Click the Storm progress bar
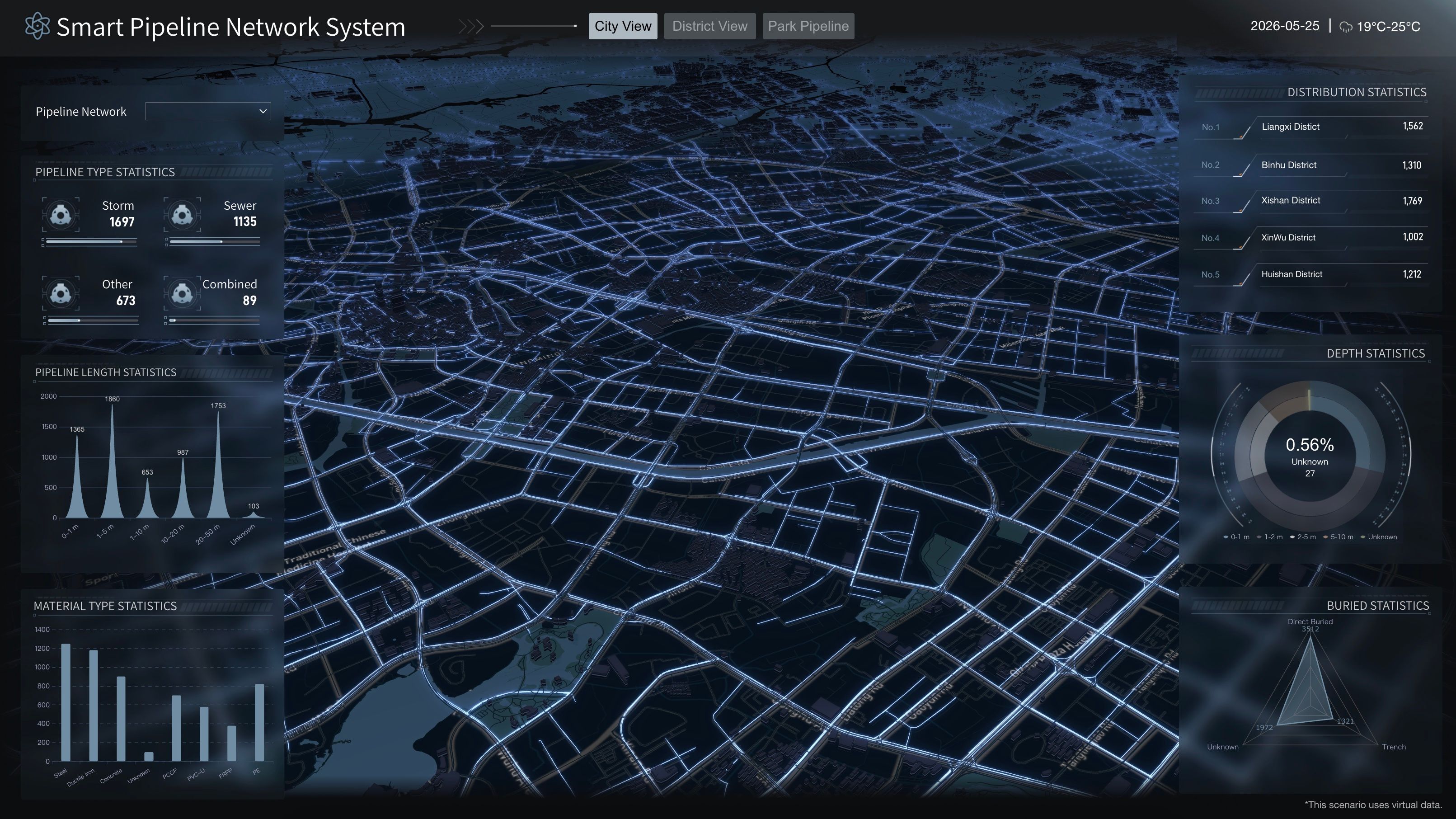Image resolution: width=1456 pixels, height=819 pixels. click(91, 242)
